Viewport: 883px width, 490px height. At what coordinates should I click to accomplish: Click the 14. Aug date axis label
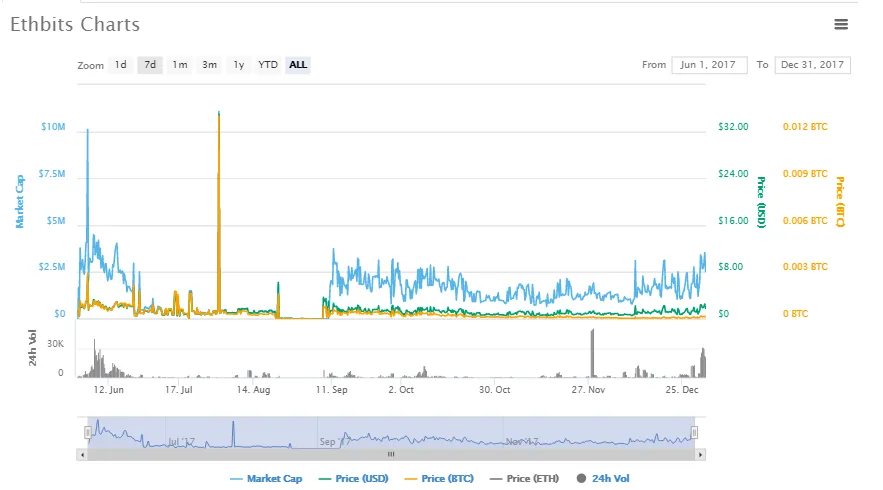tap(253, 390)
